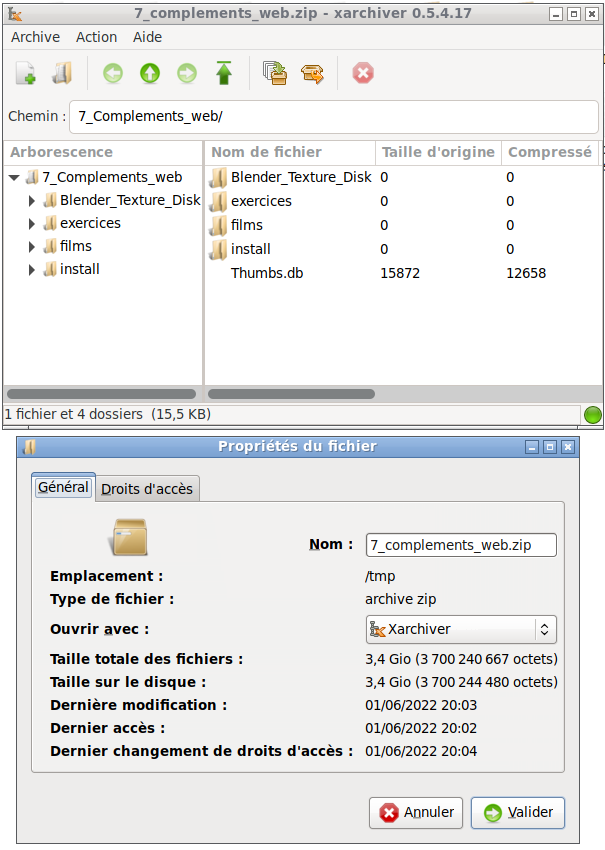Switch to the Droits d'accès tab
The width and height of the screenshot is (605, 850).
click(147, 489)
